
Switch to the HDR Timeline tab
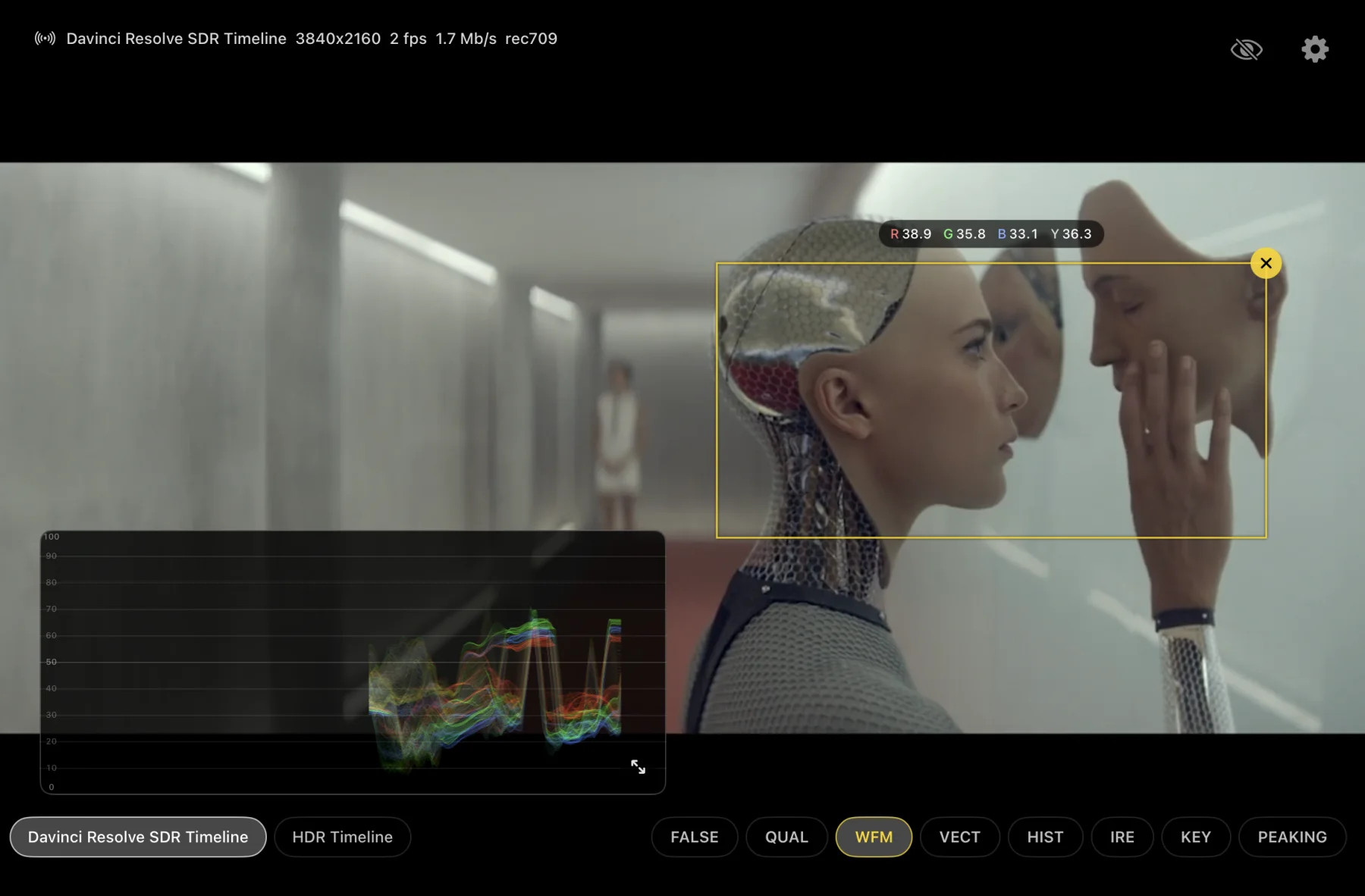343,837
